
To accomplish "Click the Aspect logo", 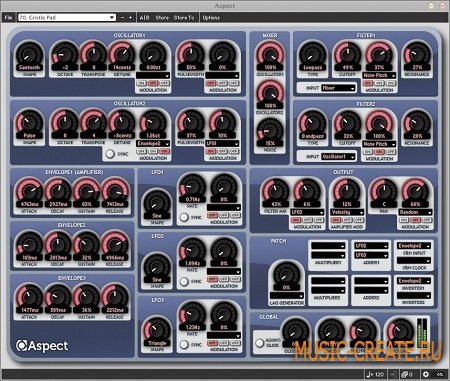I will click(42, 346).
